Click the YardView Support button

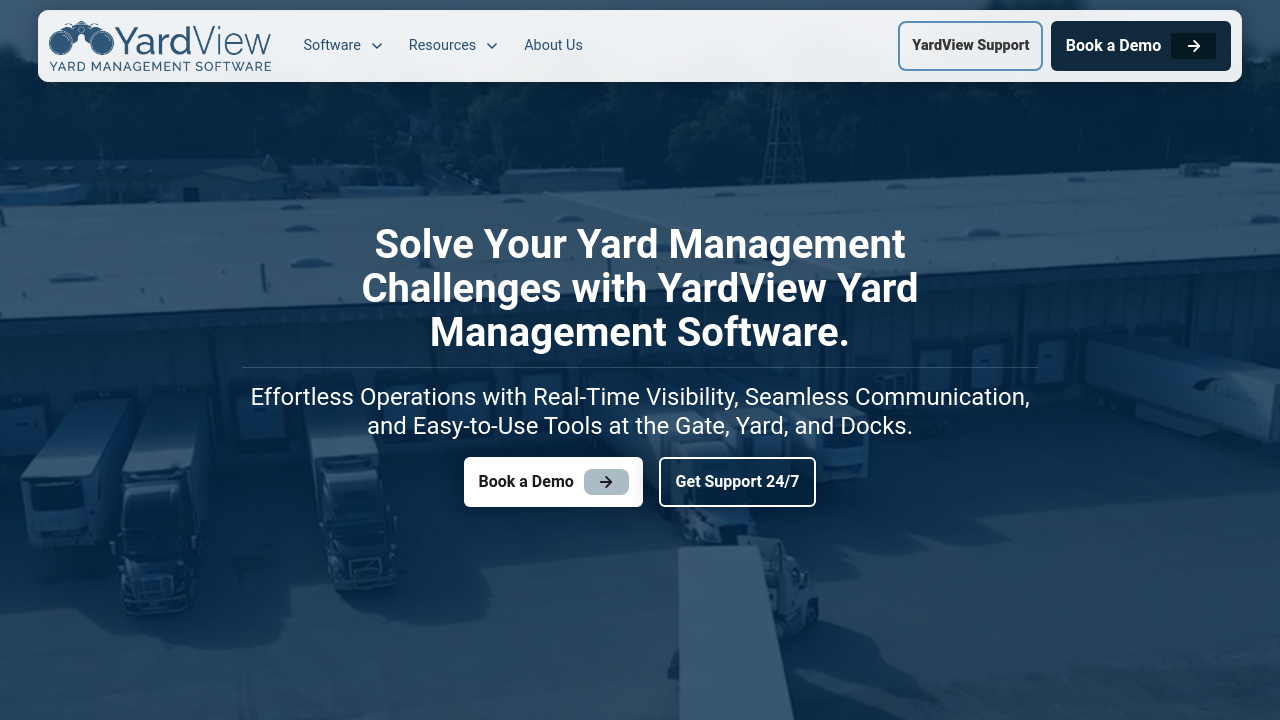pos(970,46)
